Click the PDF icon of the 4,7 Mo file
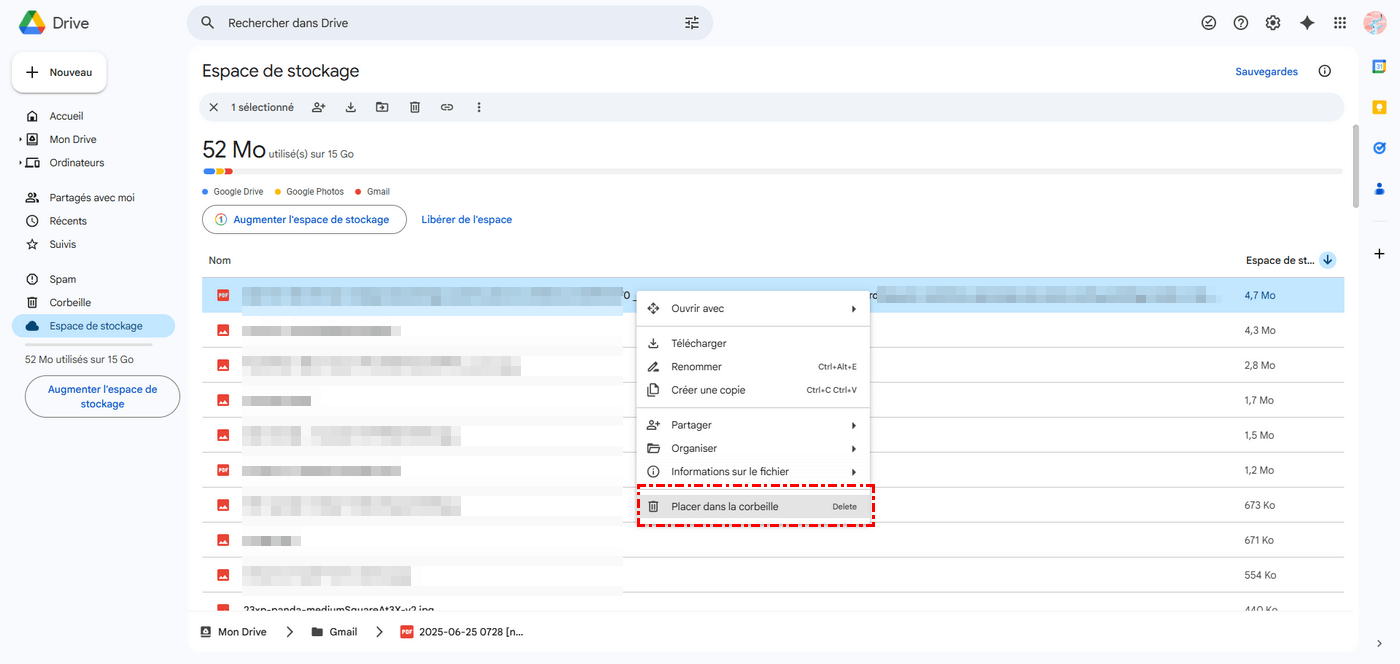The image size is (1400, 664). (224, 295)
